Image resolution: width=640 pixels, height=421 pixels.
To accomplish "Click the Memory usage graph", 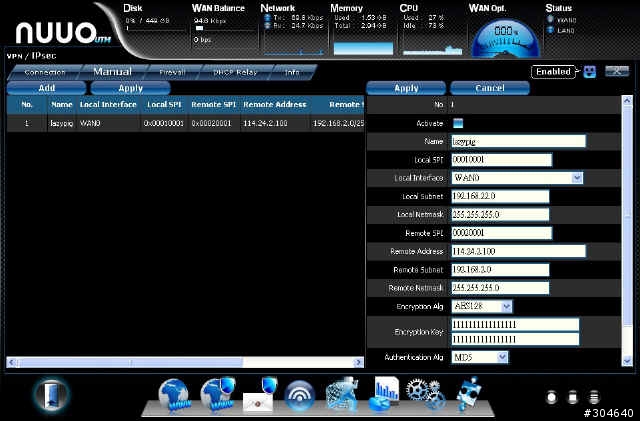I will pos(363,48).
